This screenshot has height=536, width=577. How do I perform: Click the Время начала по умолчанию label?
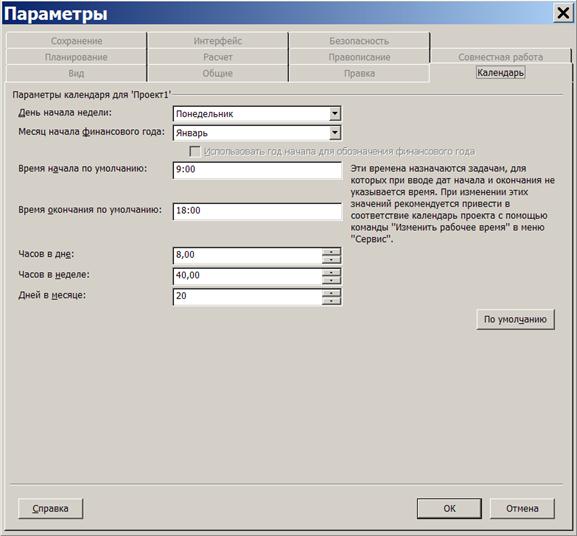click(x=82, y=168)
